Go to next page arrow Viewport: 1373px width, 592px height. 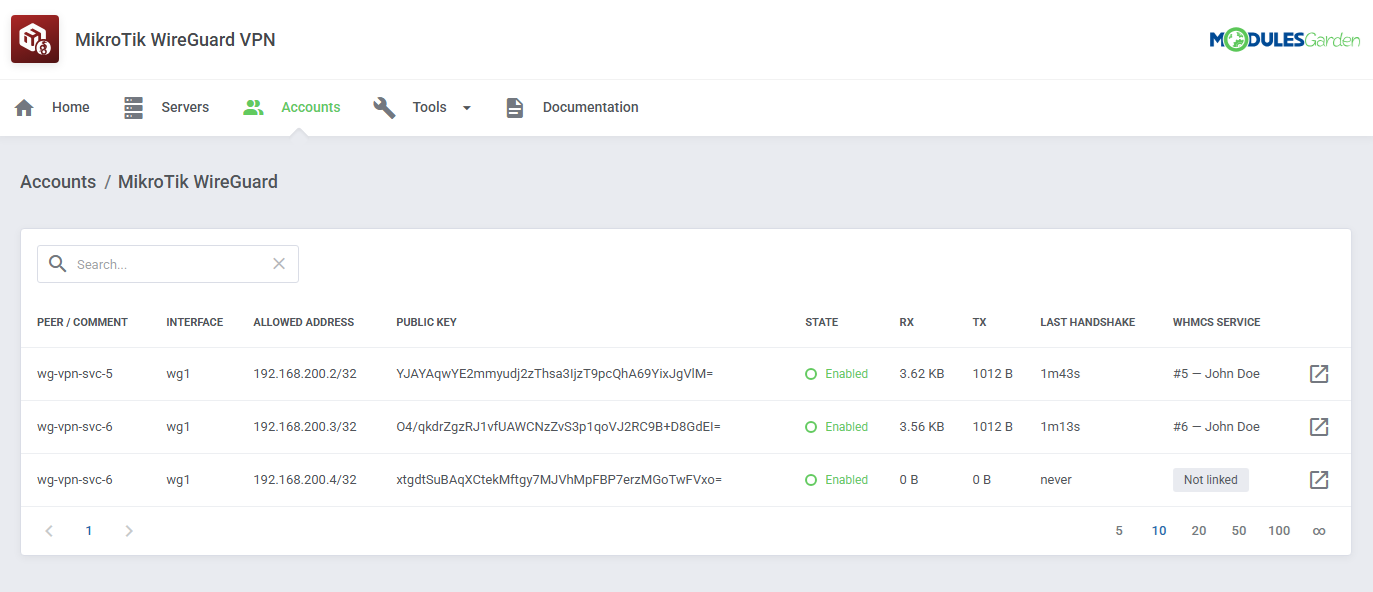(x=129, y=531)
